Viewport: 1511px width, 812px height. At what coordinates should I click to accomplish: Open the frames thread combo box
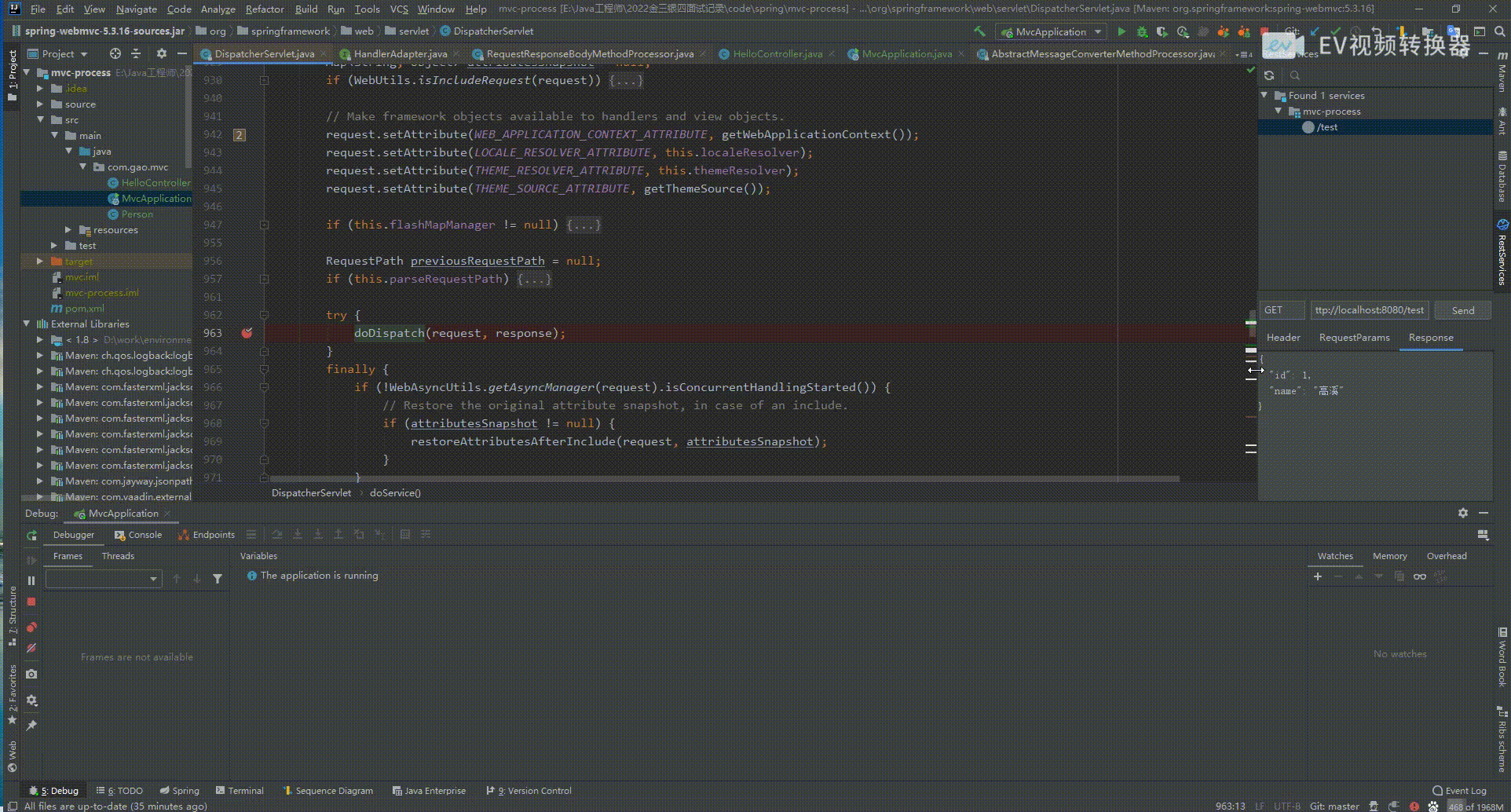click(x=104, y=579)
